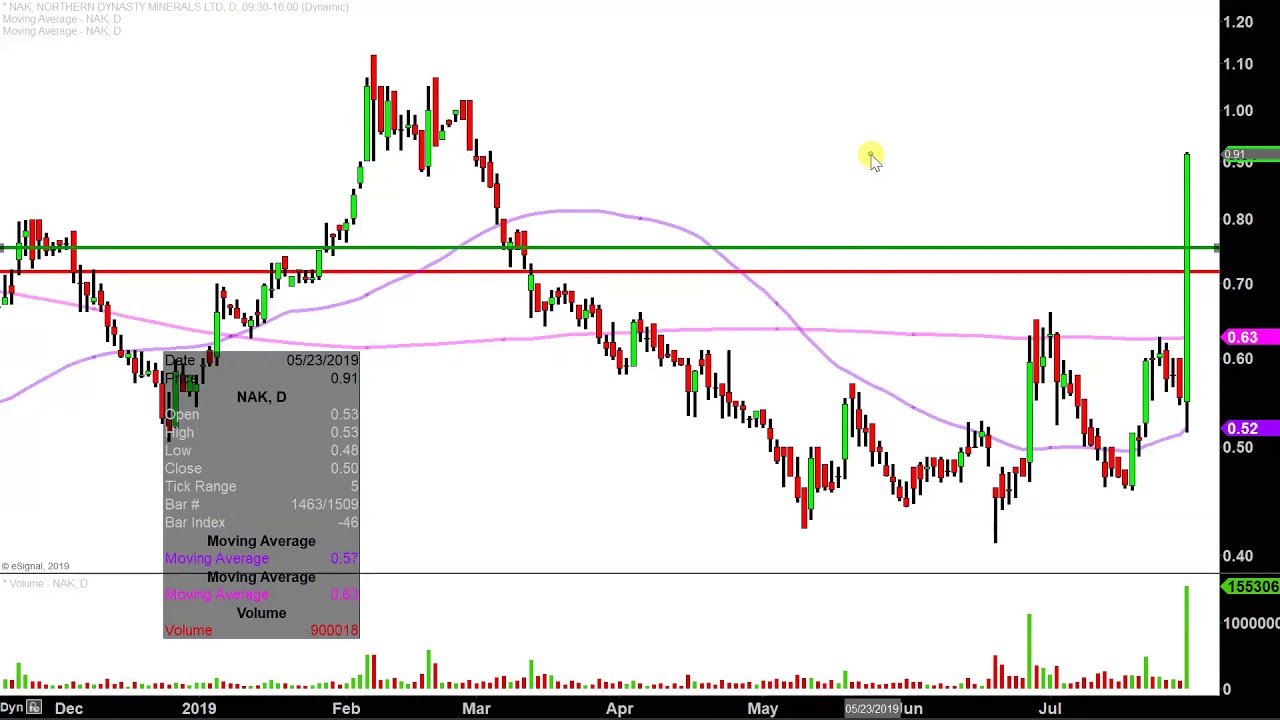This screenshot has width=1280, height=720.
Task: Click the 0.40 price scale label
Action: (1238, 557)
